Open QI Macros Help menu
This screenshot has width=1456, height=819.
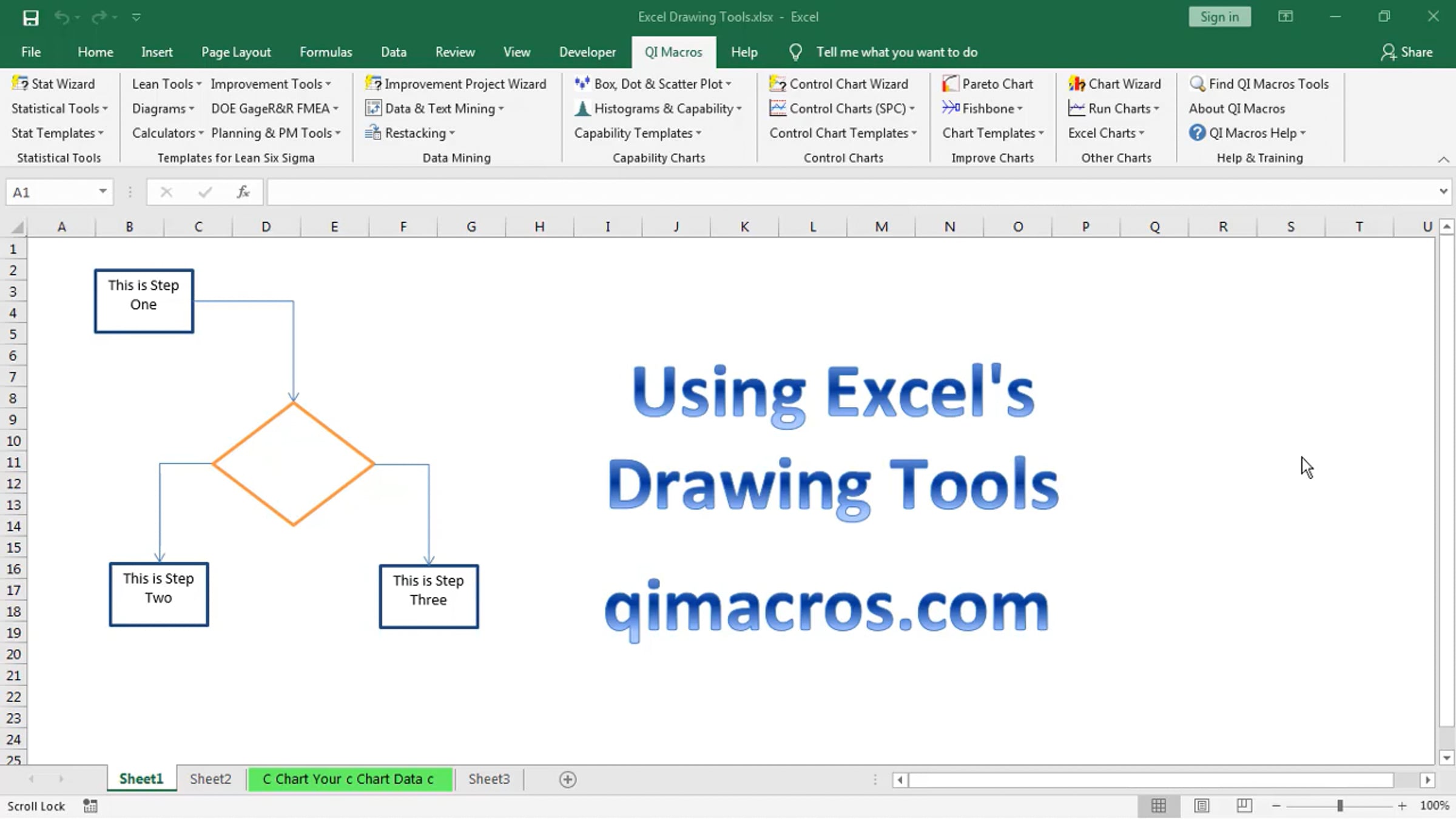1247,133
